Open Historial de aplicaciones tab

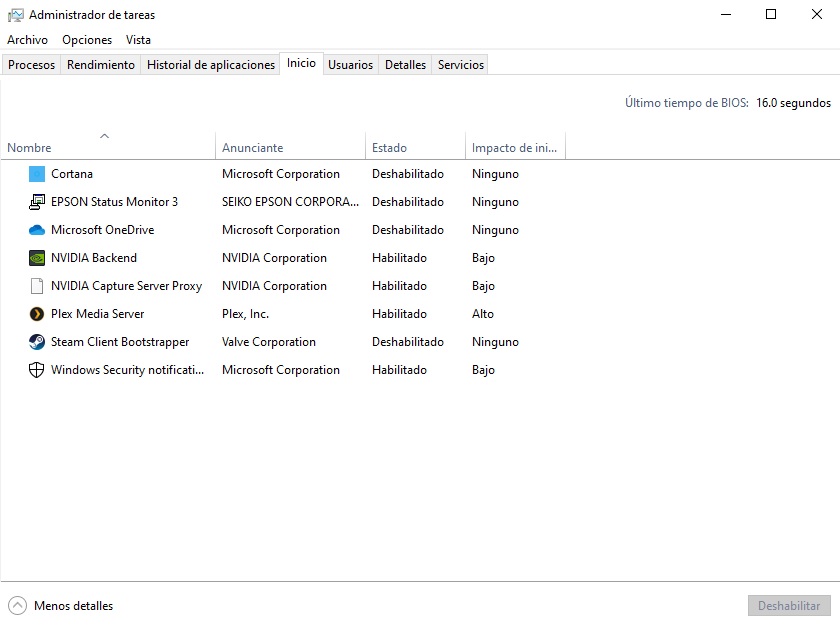click(211, 65)
